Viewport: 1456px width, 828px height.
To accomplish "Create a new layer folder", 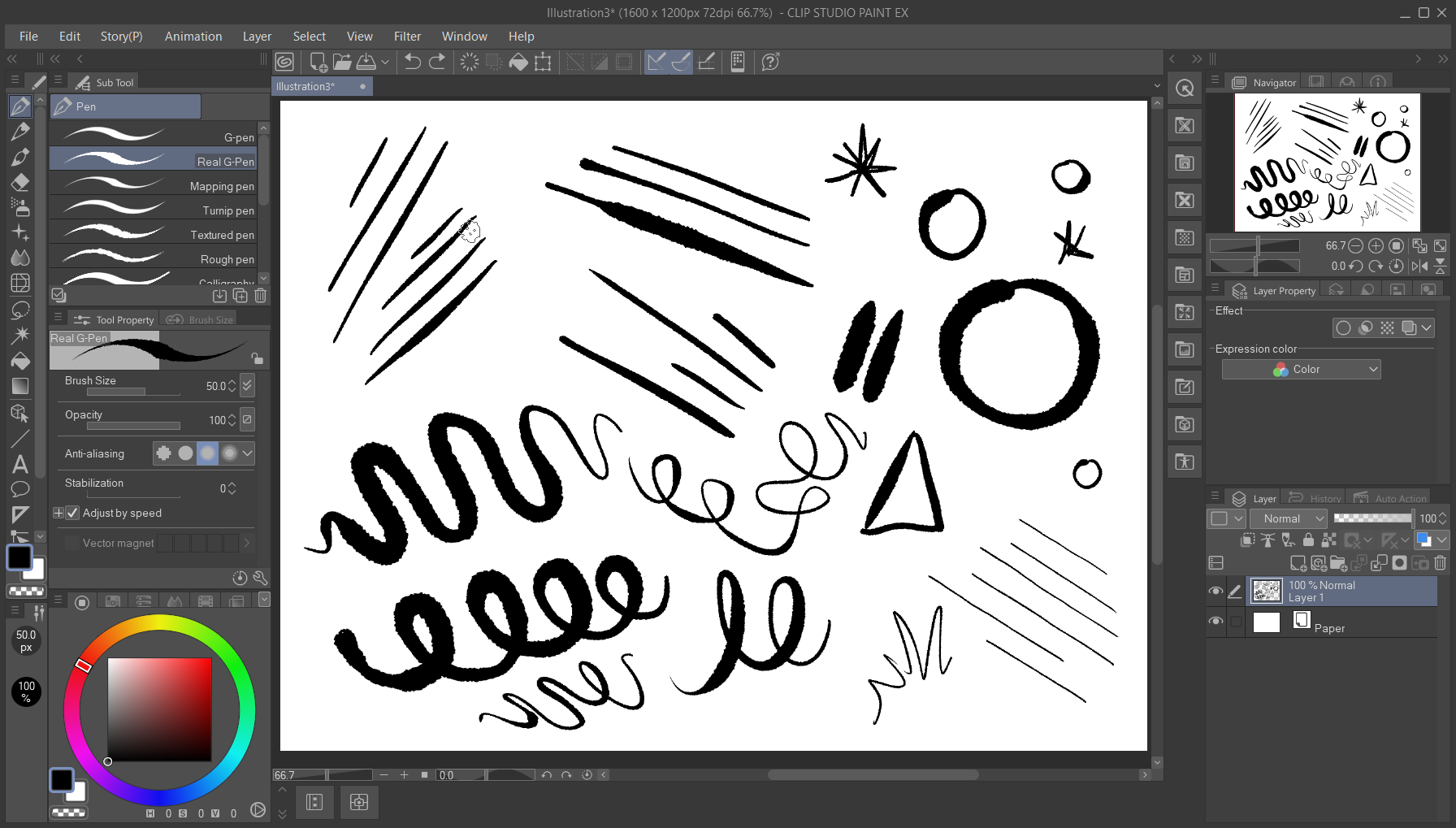I will 1339,563.
